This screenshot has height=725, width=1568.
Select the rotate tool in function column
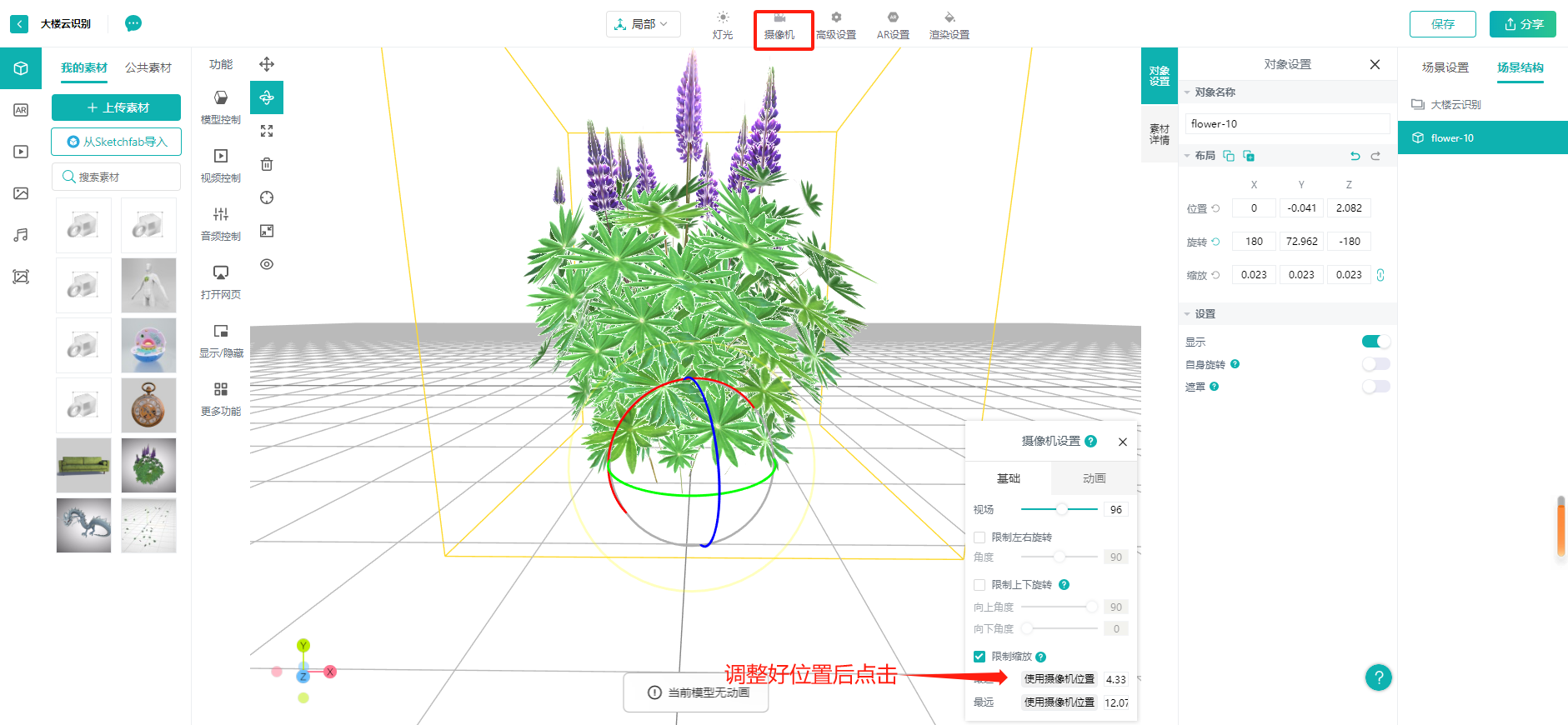(267, 97)
